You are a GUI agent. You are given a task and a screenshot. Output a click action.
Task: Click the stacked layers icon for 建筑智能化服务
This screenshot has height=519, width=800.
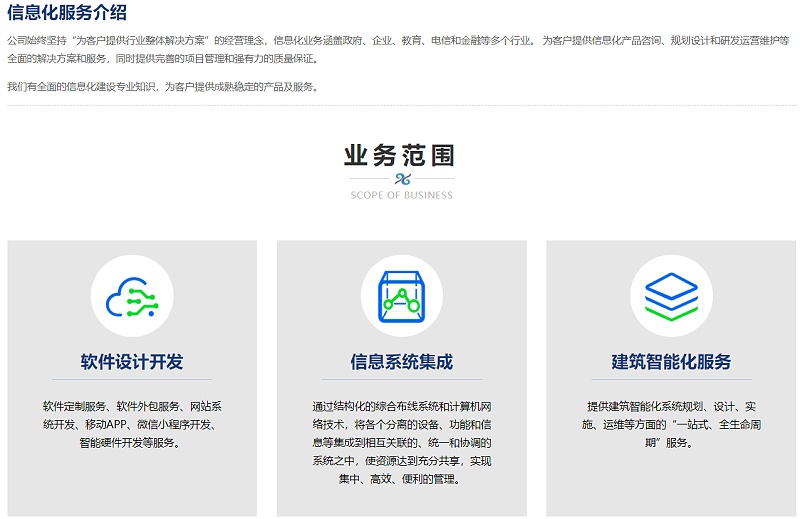(671, 296)
